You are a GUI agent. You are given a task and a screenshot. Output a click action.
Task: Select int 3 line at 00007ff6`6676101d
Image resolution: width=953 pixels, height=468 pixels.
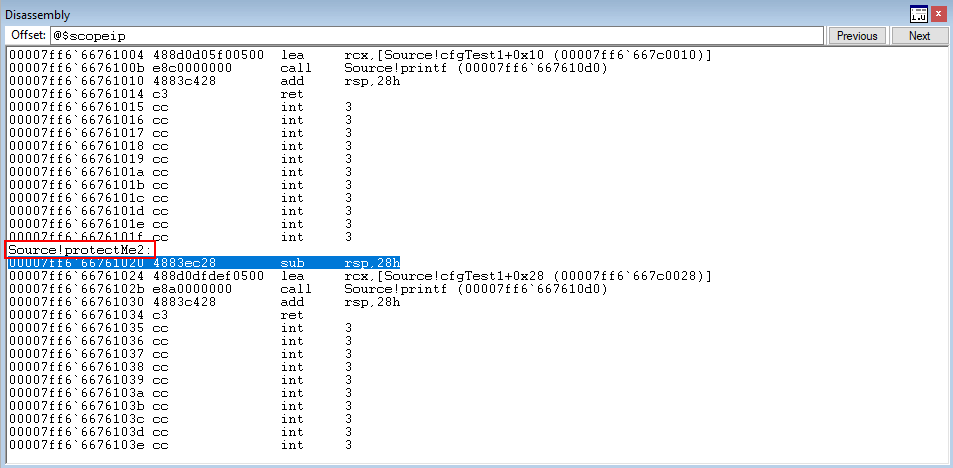click(181, 211)
